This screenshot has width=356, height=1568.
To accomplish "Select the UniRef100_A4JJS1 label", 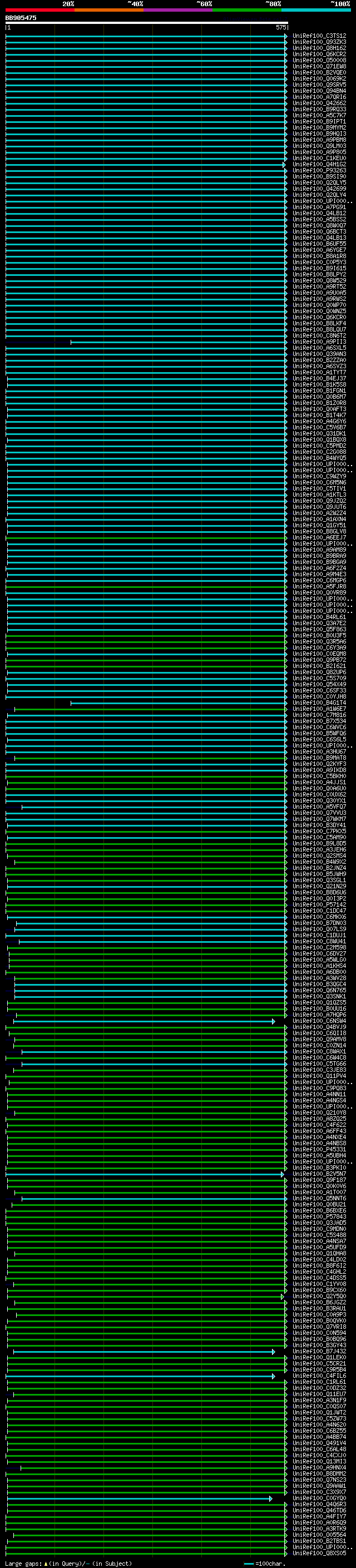I will 319,783.
